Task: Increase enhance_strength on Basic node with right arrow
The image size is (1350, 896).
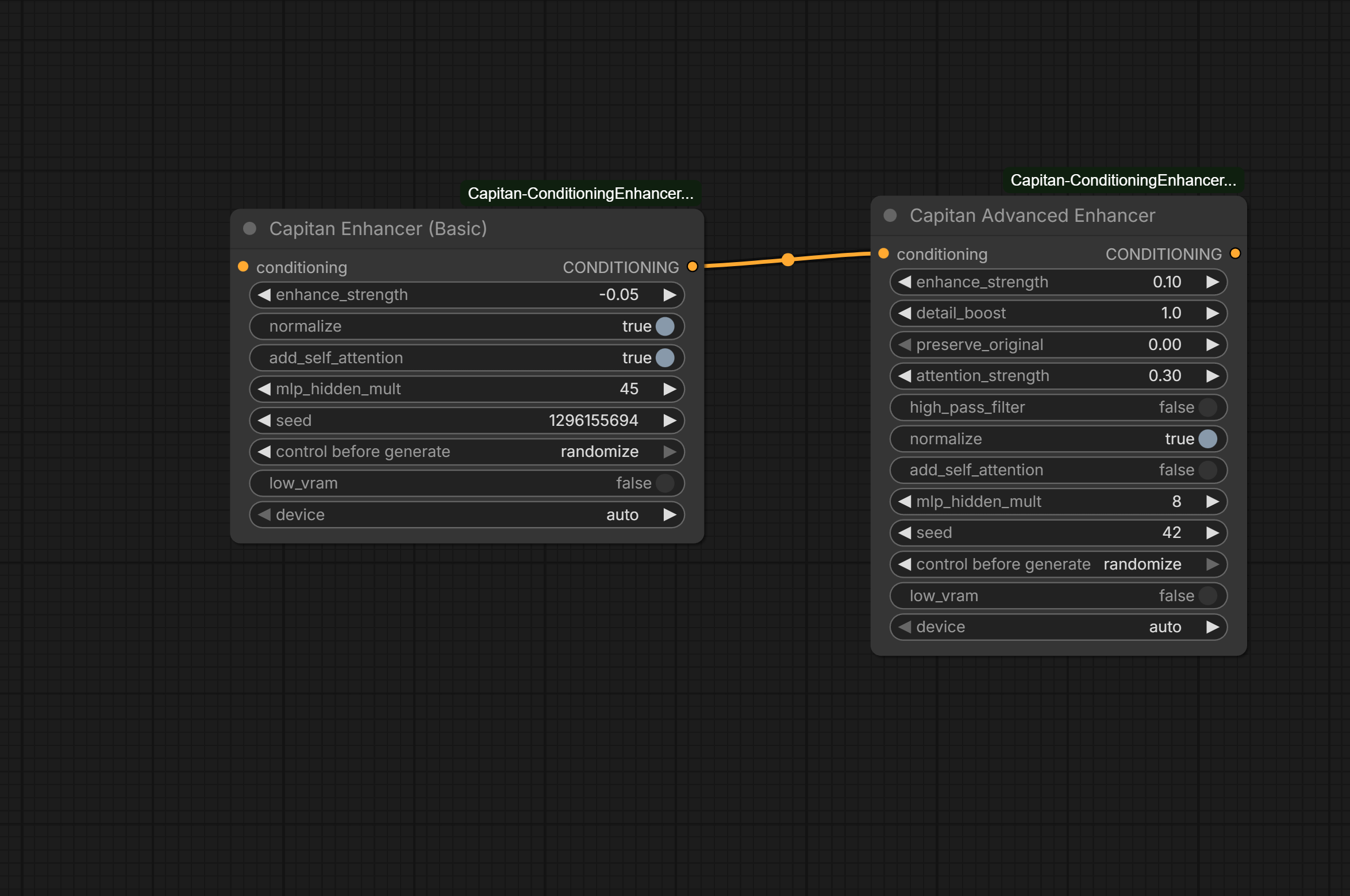Action: (x=670, y=295)
